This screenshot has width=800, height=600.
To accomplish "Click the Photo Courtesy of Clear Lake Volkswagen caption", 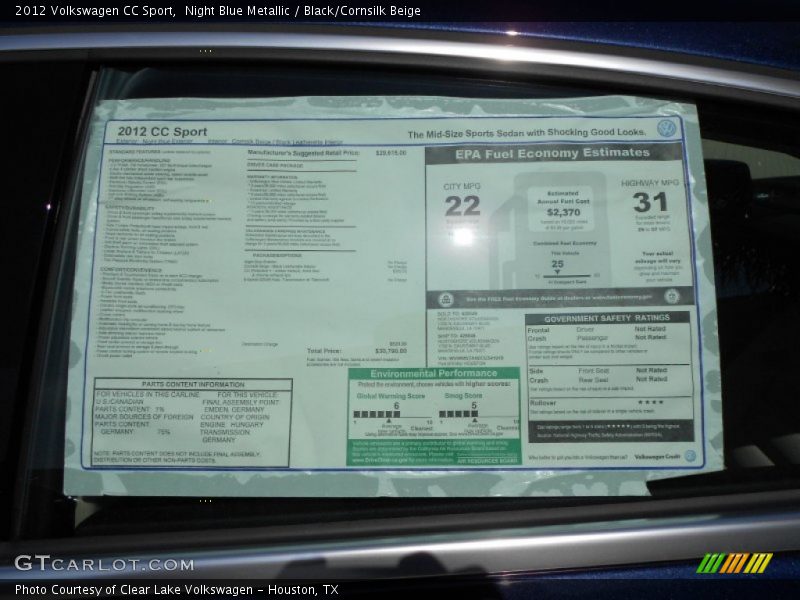I will click(176, 590).
